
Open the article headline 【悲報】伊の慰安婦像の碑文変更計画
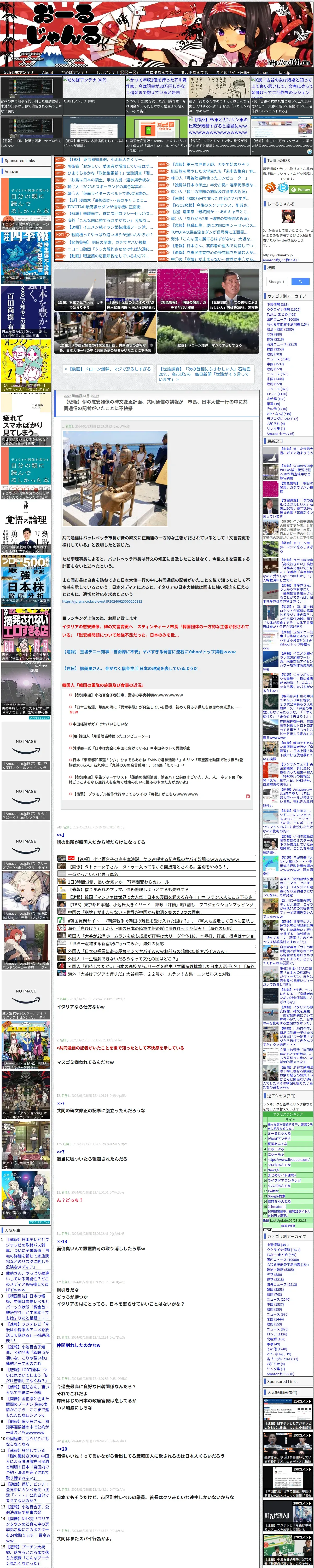[x=156, y=405]
